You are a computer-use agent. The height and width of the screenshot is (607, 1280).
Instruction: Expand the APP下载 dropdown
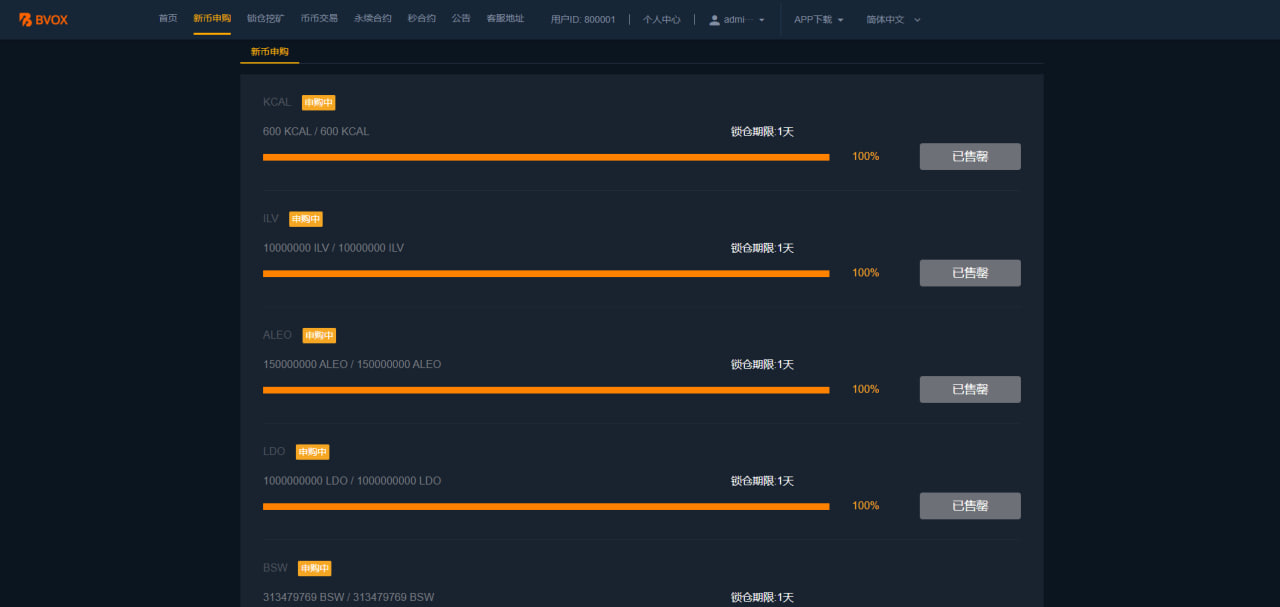[x=819, y=20]
